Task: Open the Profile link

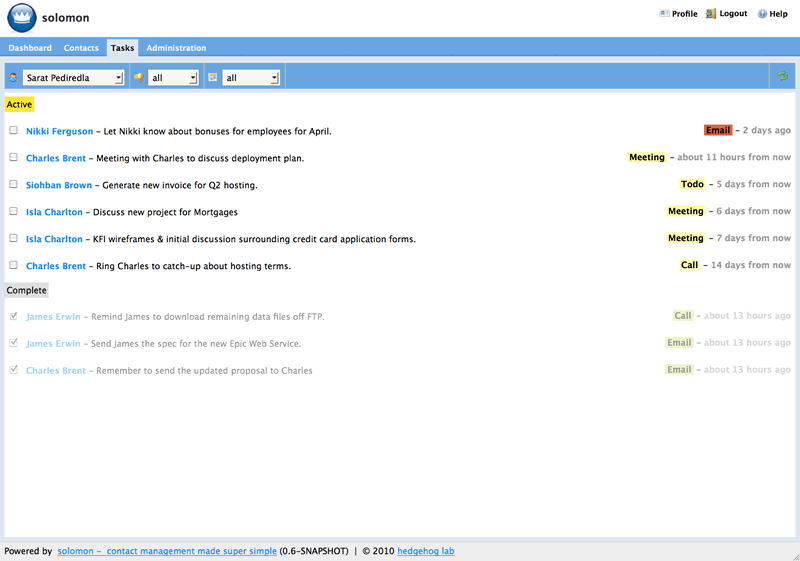Action: pyautogui.click(x=684, y=14)
